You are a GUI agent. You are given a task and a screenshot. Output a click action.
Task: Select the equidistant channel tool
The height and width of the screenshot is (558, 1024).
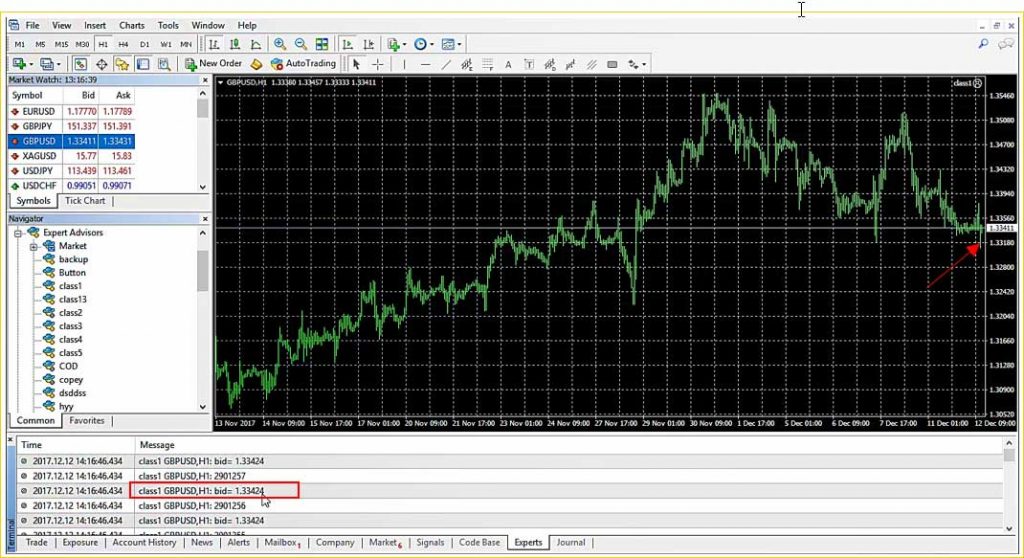(x=467, y=64)
